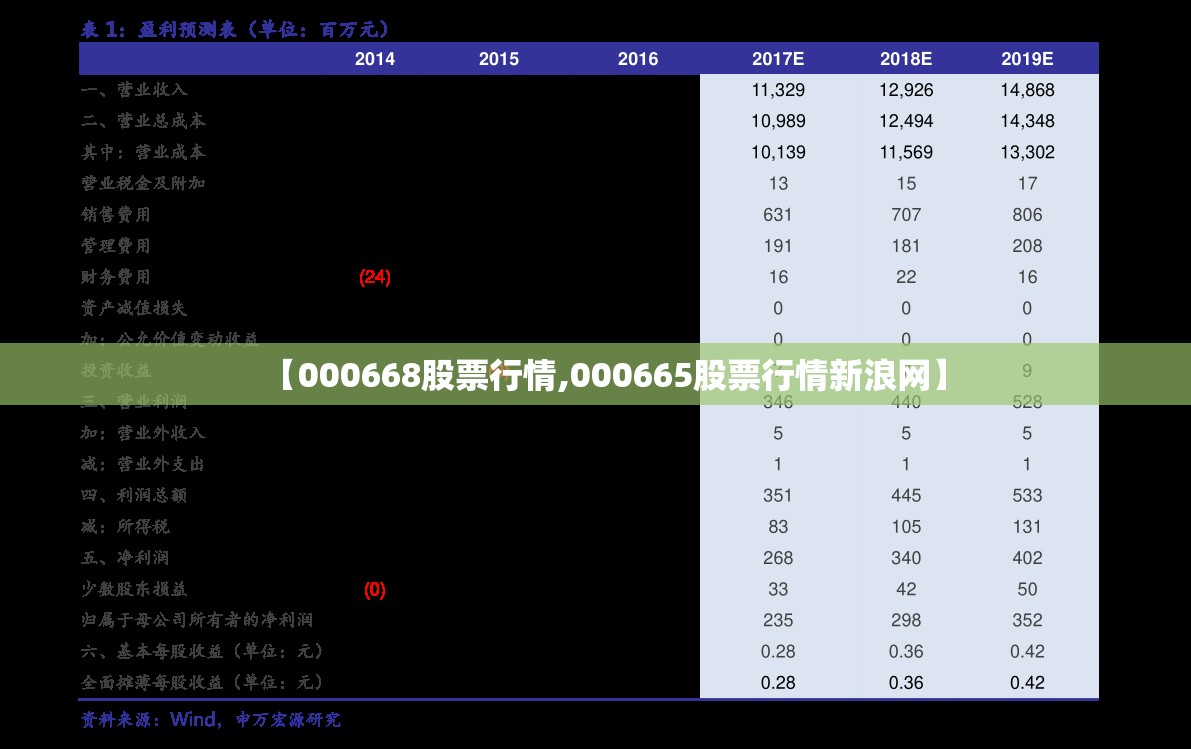Click the row label 二、营业总成本
This screenshot has width=1191, height=749.
143,121
